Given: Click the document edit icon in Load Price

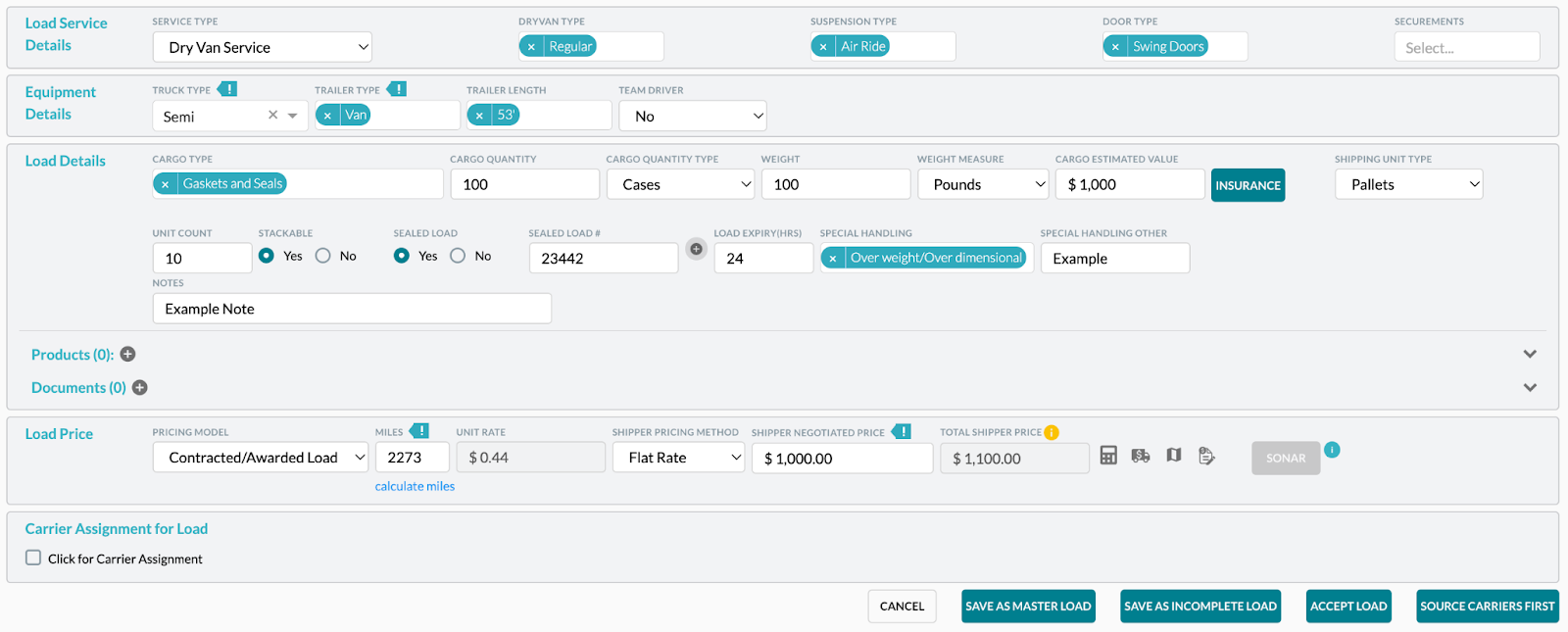Looking at the screenshot, I should tap(1206, 456).
